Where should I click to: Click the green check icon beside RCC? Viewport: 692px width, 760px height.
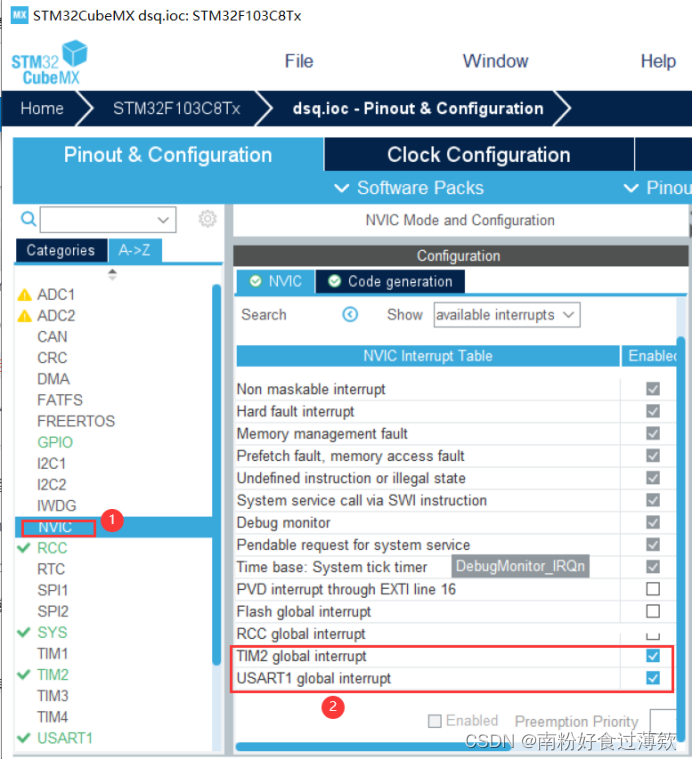point(24,548)
